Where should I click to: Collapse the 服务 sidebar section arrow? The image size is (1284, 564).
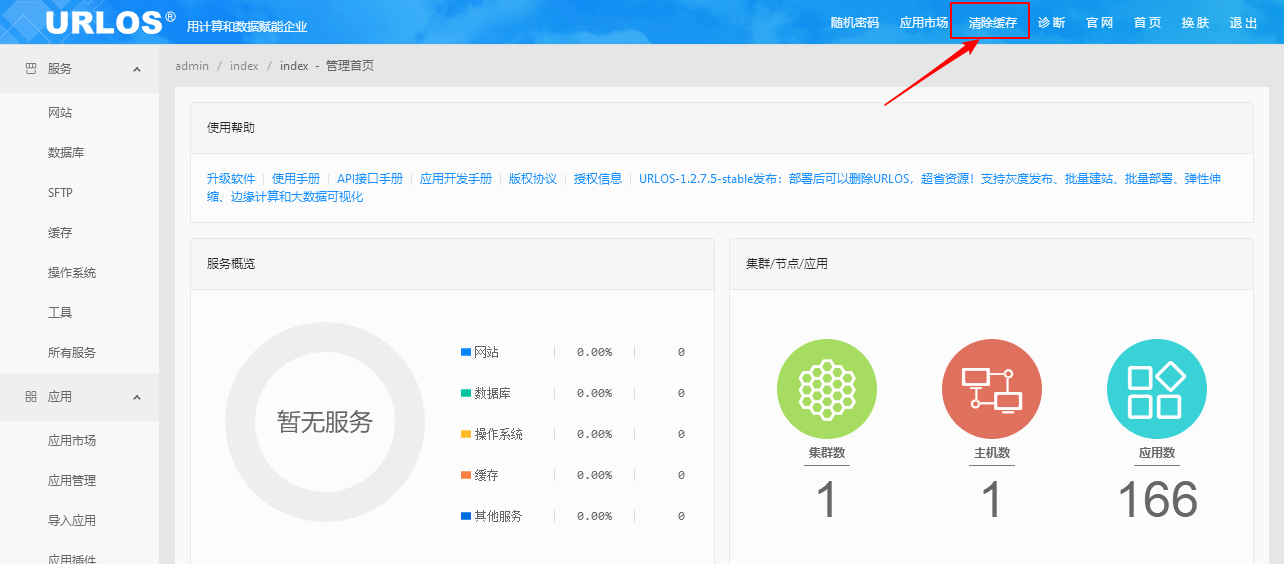pos(137,69)
